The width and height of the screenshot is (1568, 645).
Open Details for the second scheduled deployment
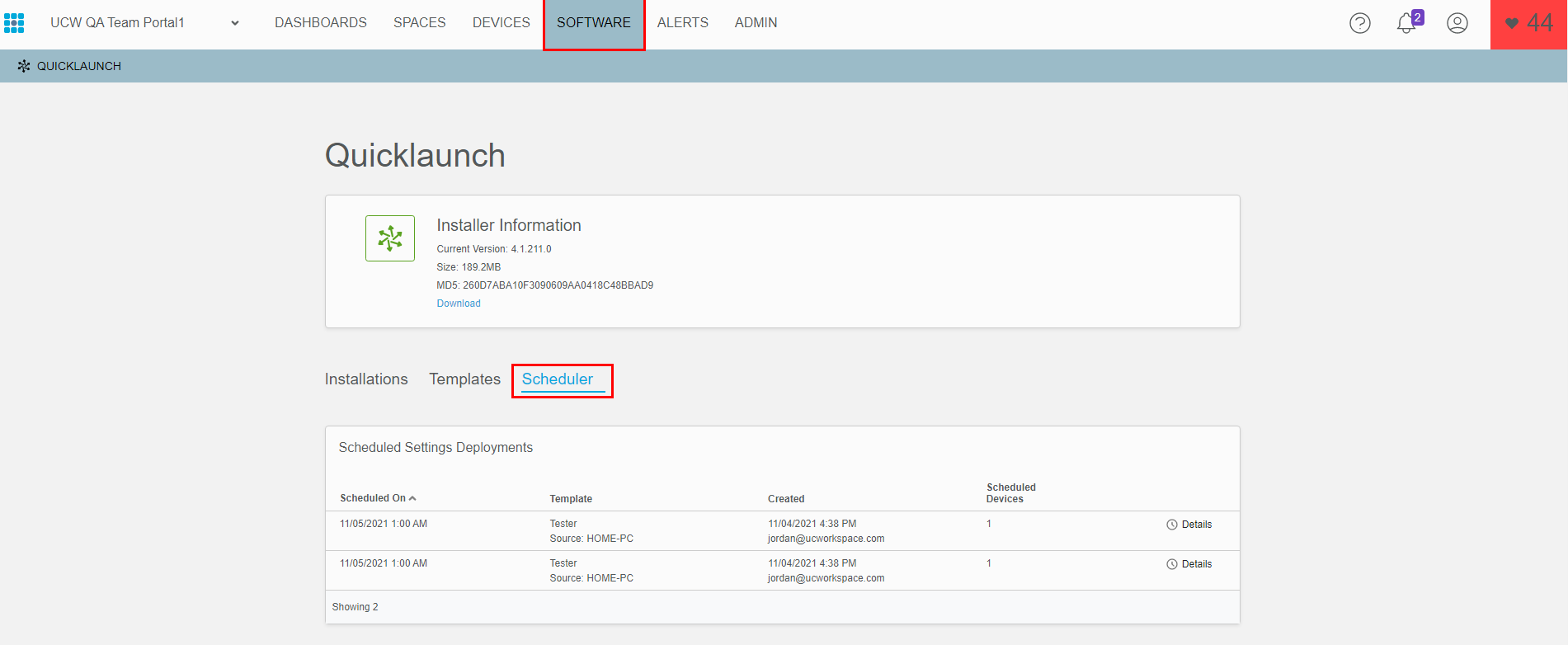(1197, 564)
